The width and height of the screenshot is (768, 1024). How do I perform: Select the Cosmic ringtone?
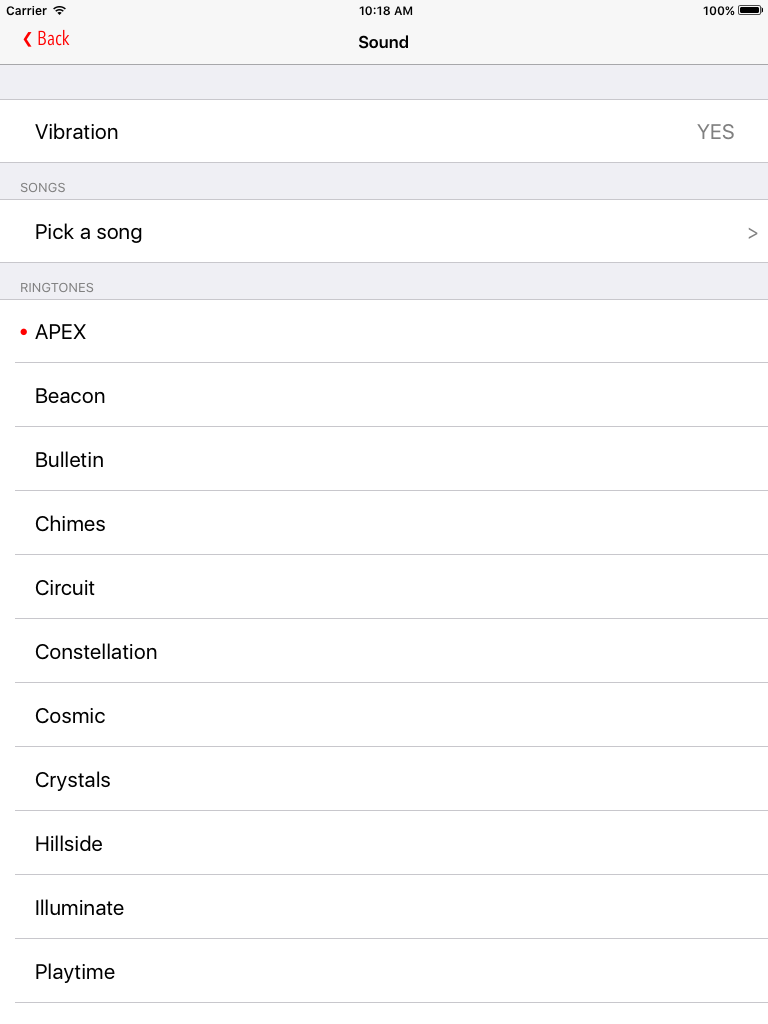coord(70,716)
